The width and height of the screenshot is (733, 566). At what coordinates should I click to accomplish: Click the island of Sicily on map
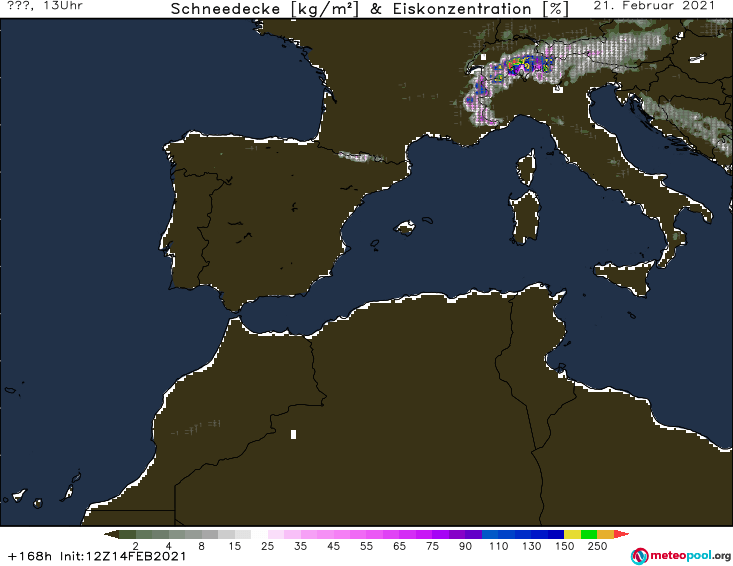625,277
